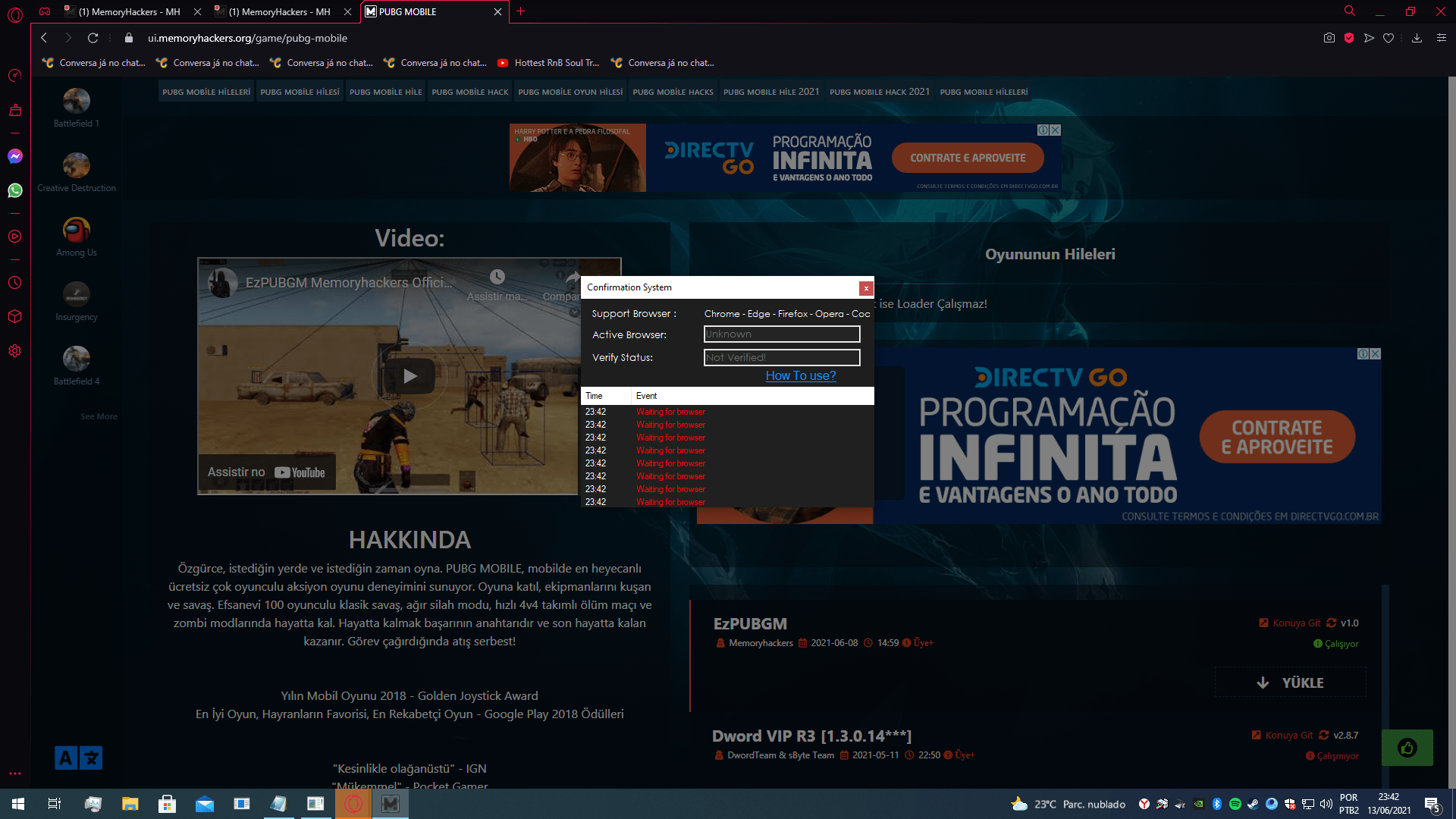
Task: Select the PUBG MOBİLE HACK tag
Action: click(470, 93)
